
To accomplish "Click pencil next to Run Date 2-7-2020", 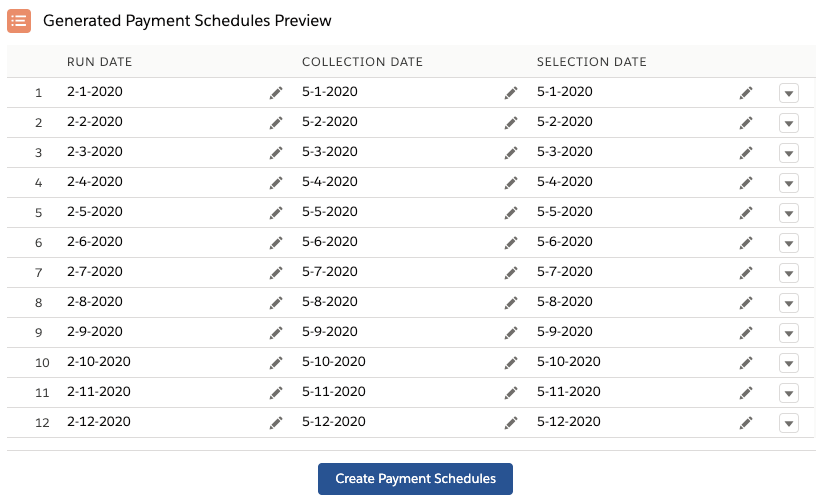I will pos(276,273).
